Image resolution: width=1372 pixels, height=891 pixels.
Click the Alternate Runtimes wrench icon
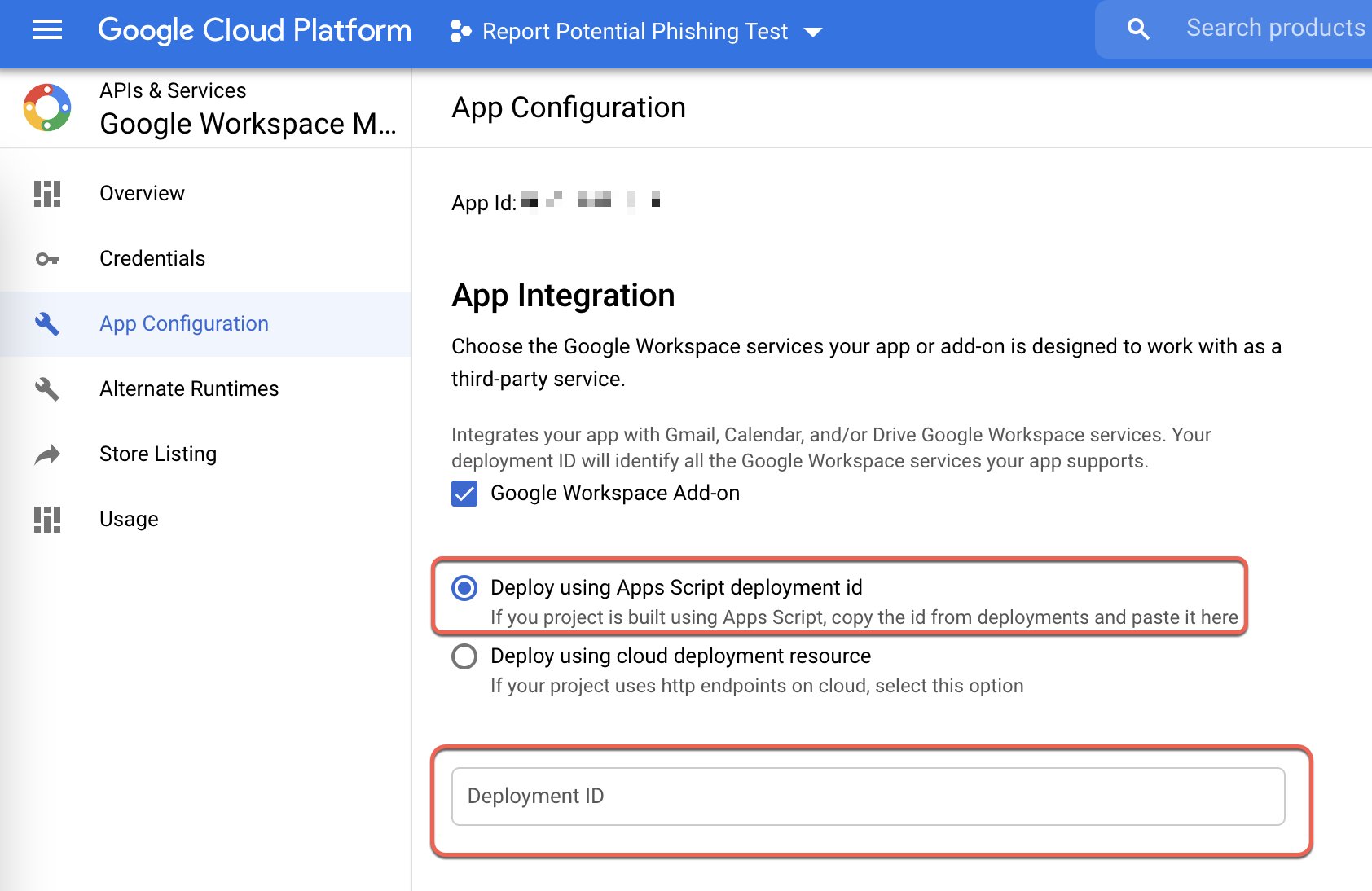[47, 389]
